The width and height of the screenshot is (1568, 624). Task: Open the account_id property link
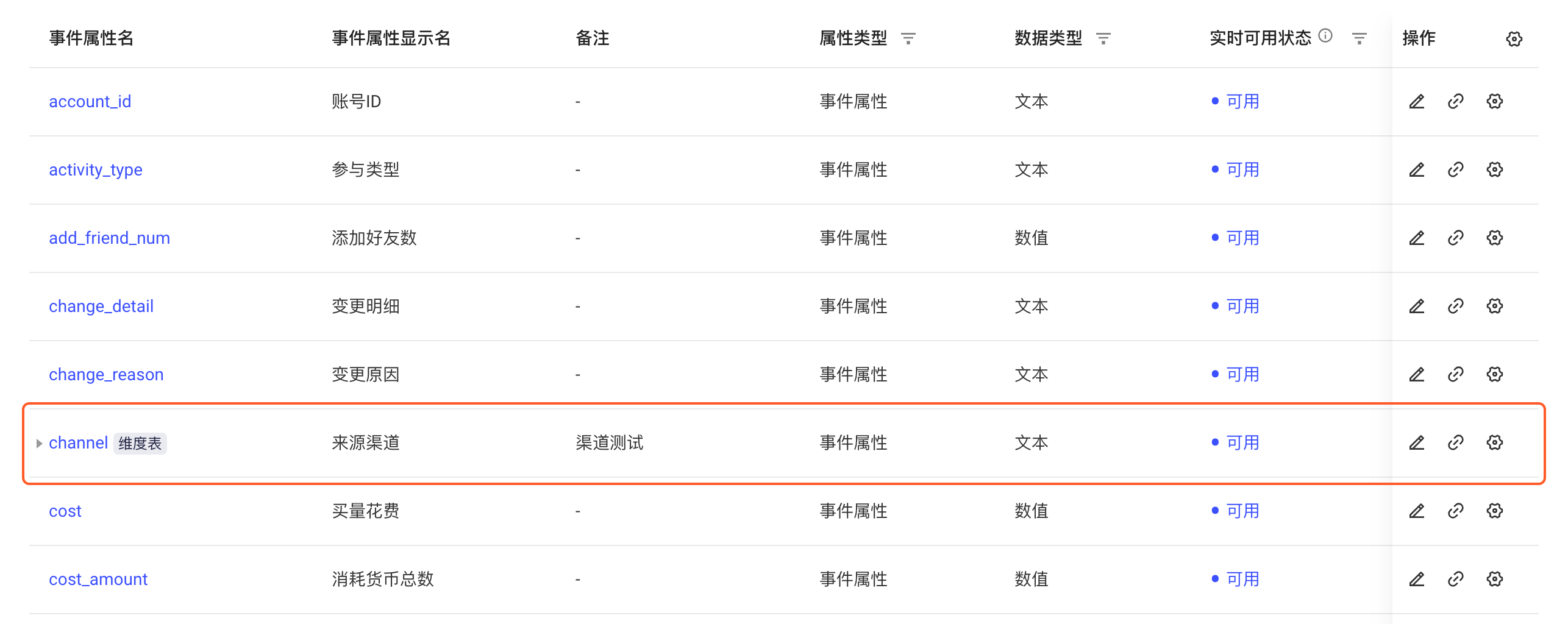coord(90,101)
